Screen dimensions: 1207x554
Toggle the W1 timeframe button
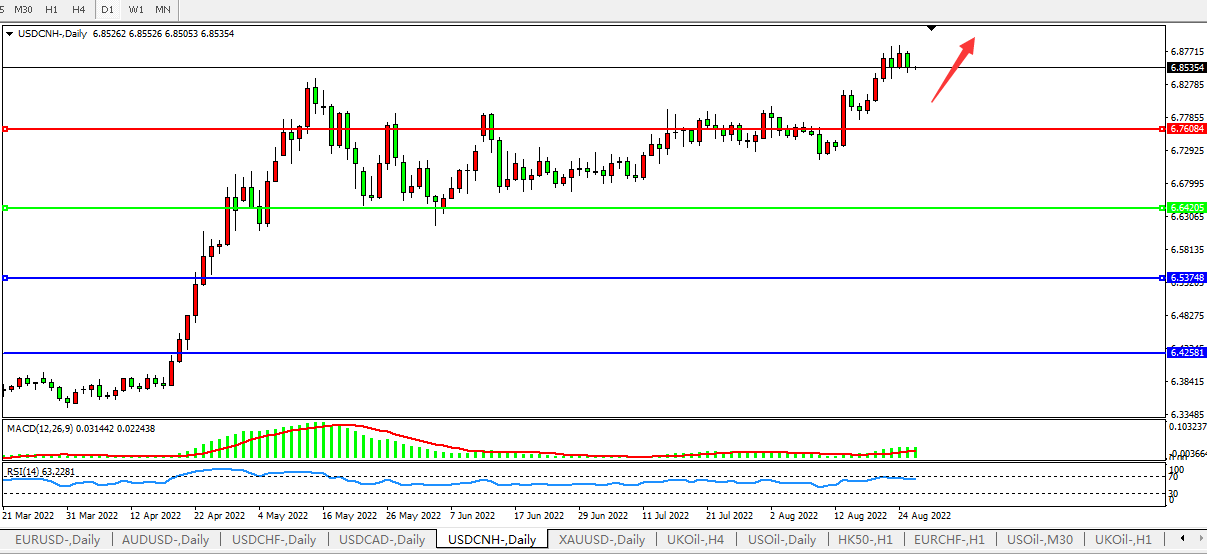(136, 9)
